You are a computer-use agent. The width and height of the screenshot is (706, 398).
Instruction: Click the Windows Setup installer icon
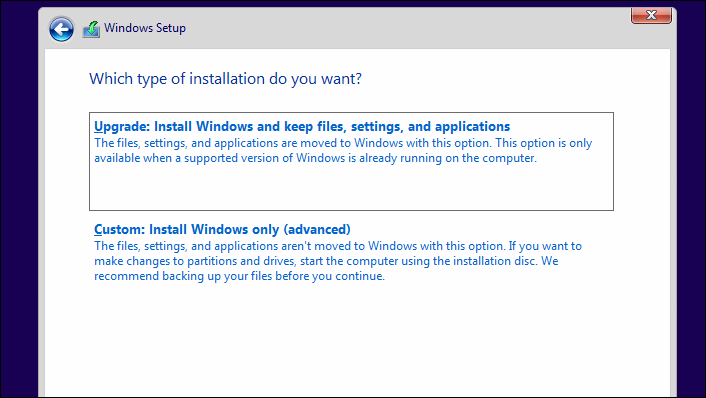coord(91,29)
